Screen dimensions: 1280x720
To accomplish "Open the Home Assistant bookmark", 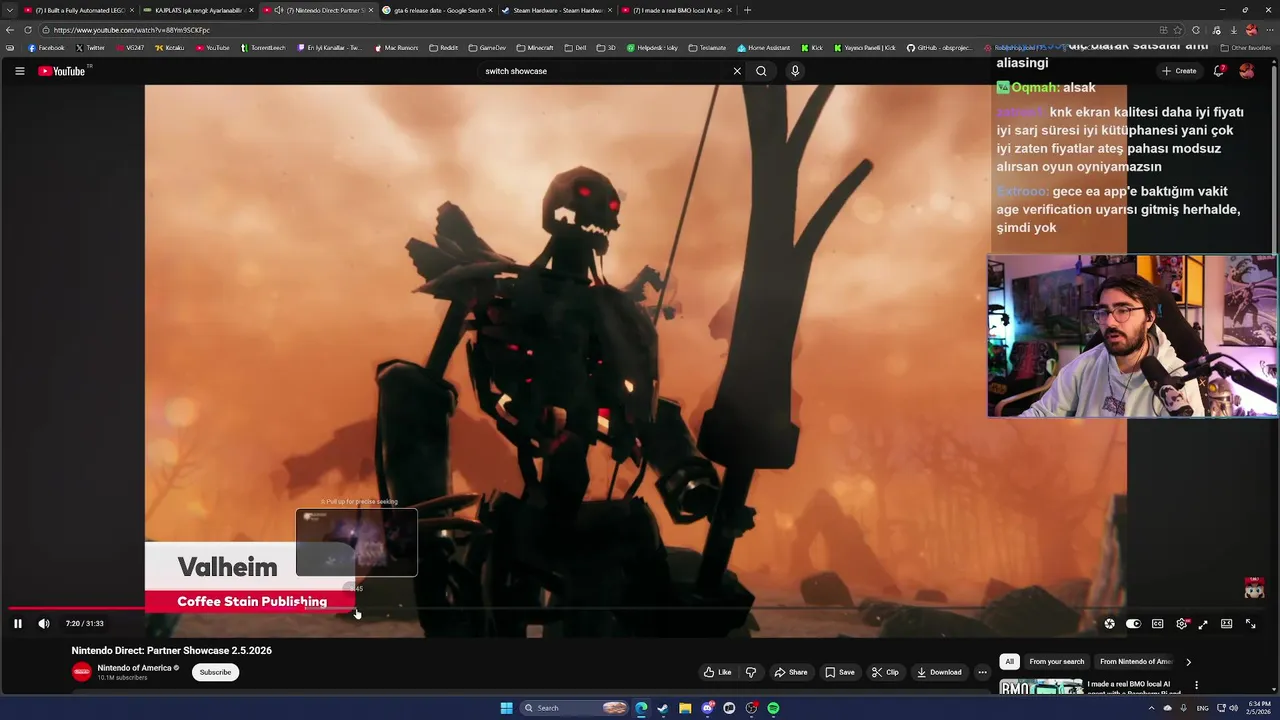I will (x=763, y=48).
